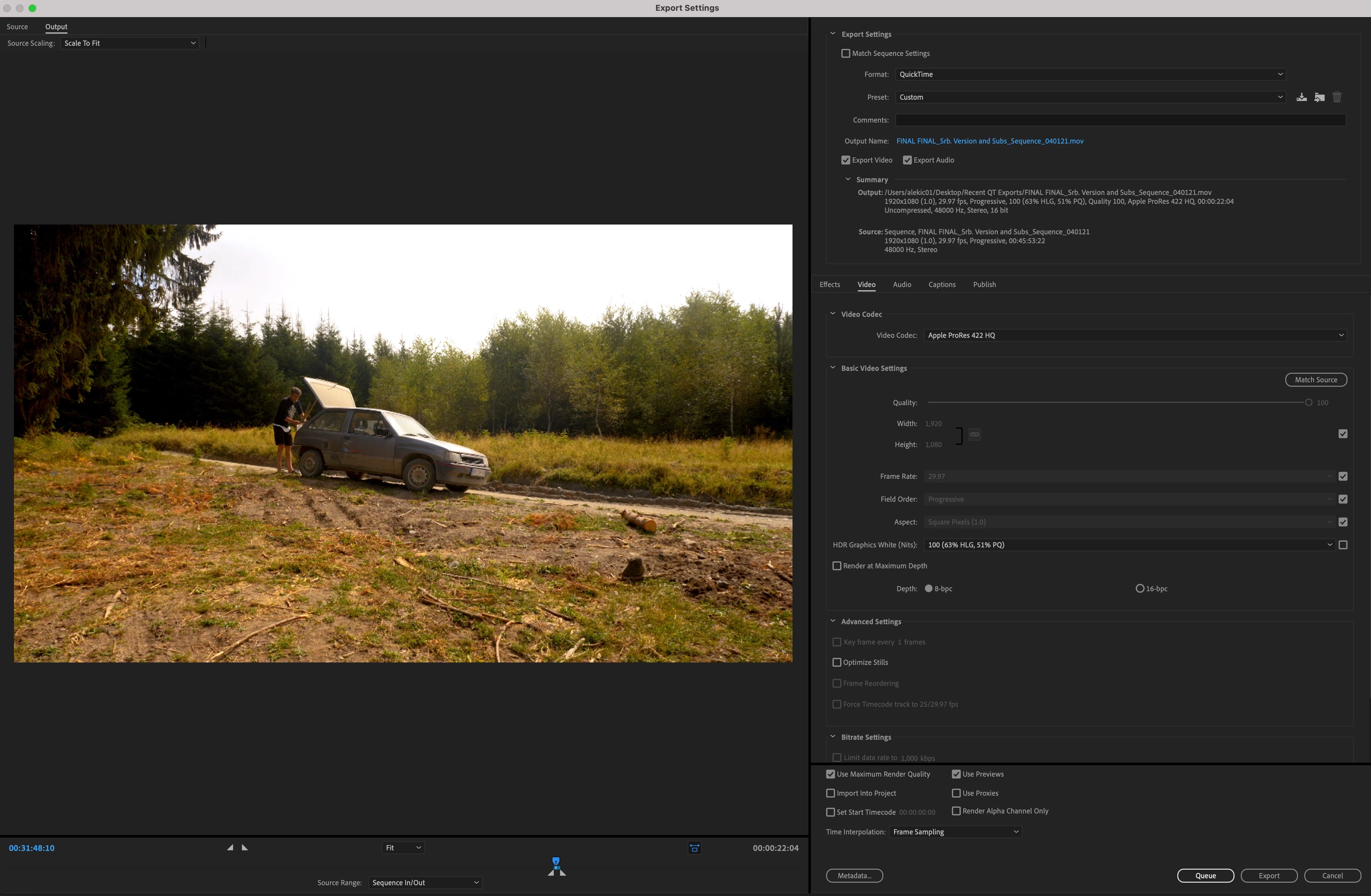Viewport: 1371px width, 896px height.
Task: Collapse the Summary section
Action: coord(848,179)
